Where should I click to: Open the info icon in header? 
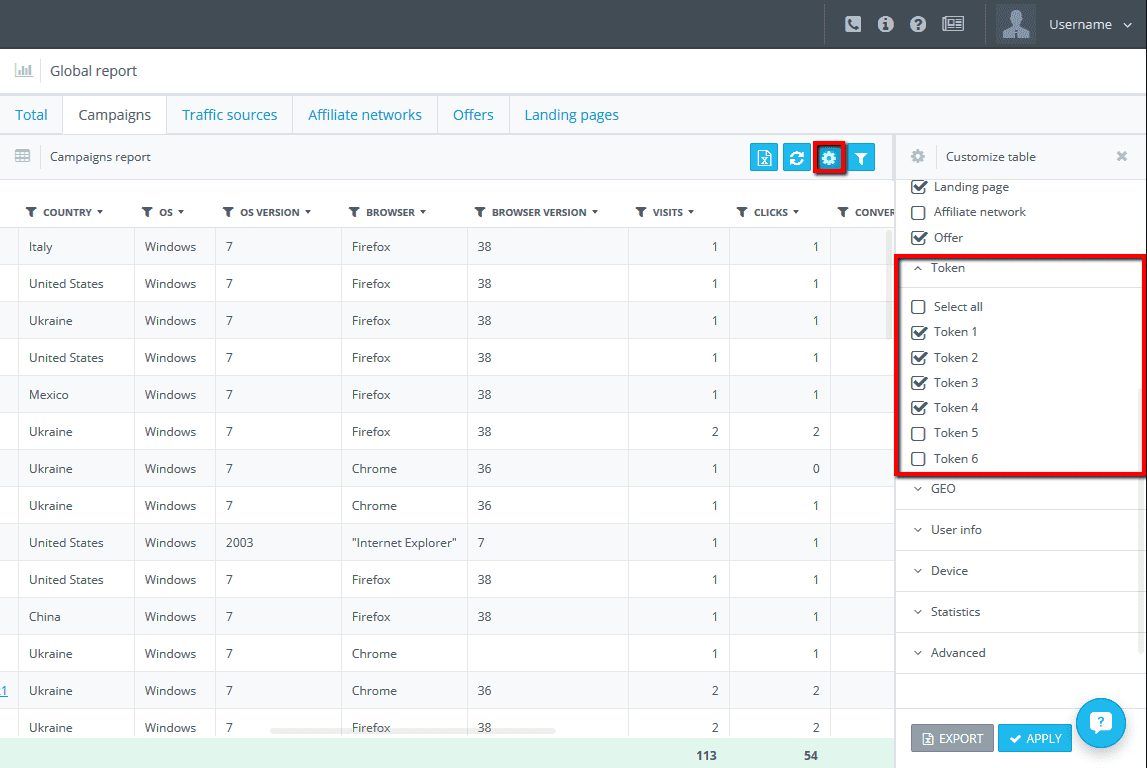885,24
